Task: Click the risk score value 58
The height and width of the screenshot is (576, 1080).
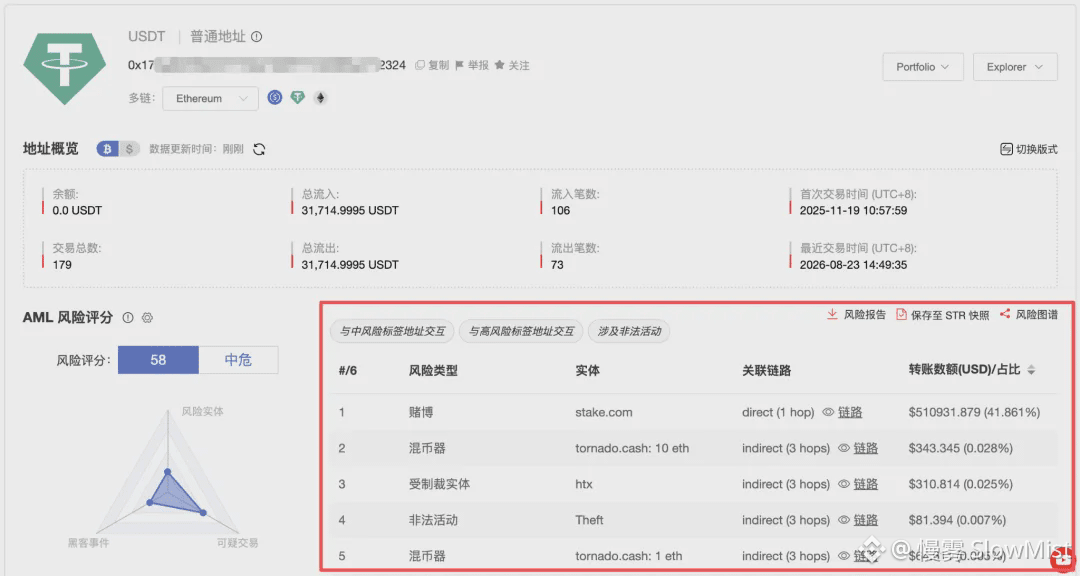Action: coord(158,360)
